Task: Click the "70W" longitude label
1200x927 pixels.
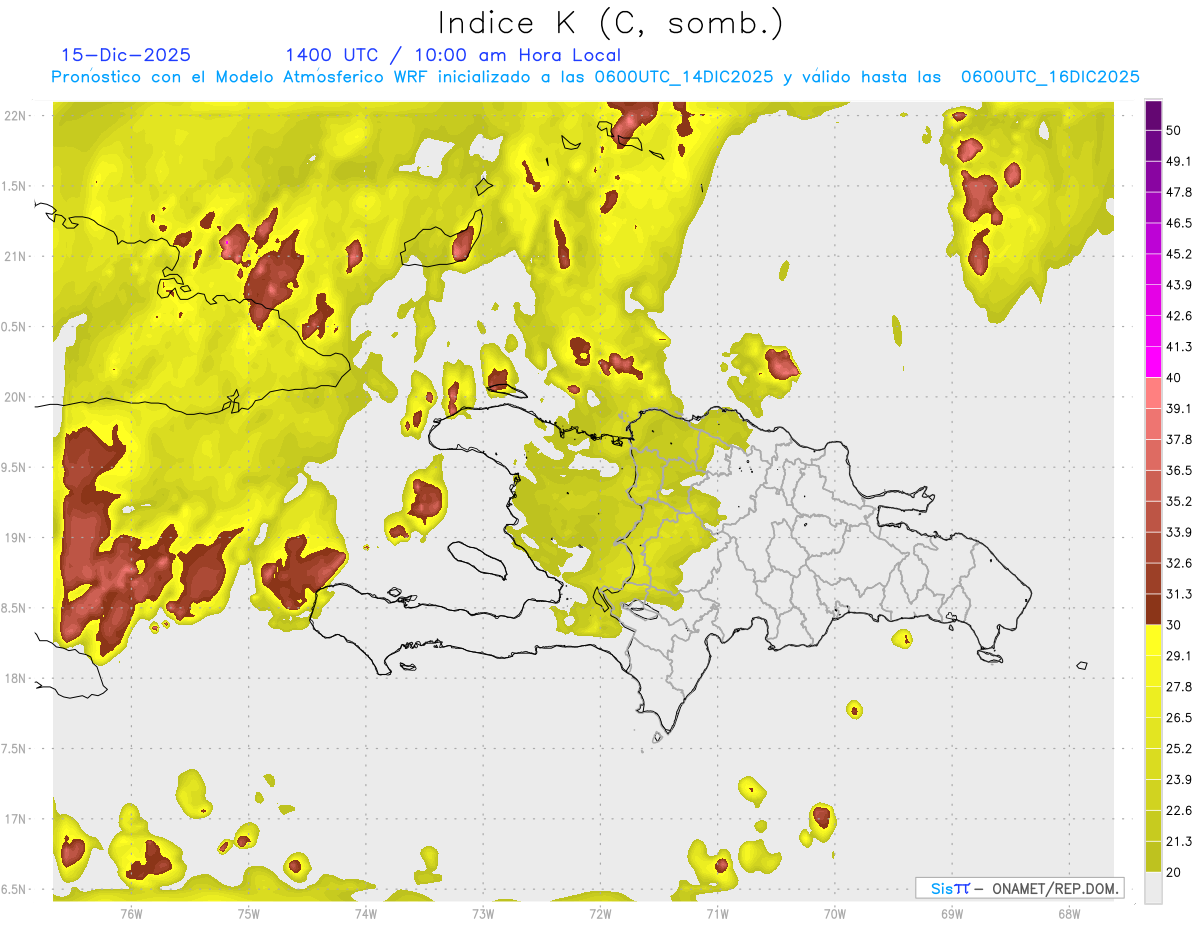Action: tap(835, 913)
